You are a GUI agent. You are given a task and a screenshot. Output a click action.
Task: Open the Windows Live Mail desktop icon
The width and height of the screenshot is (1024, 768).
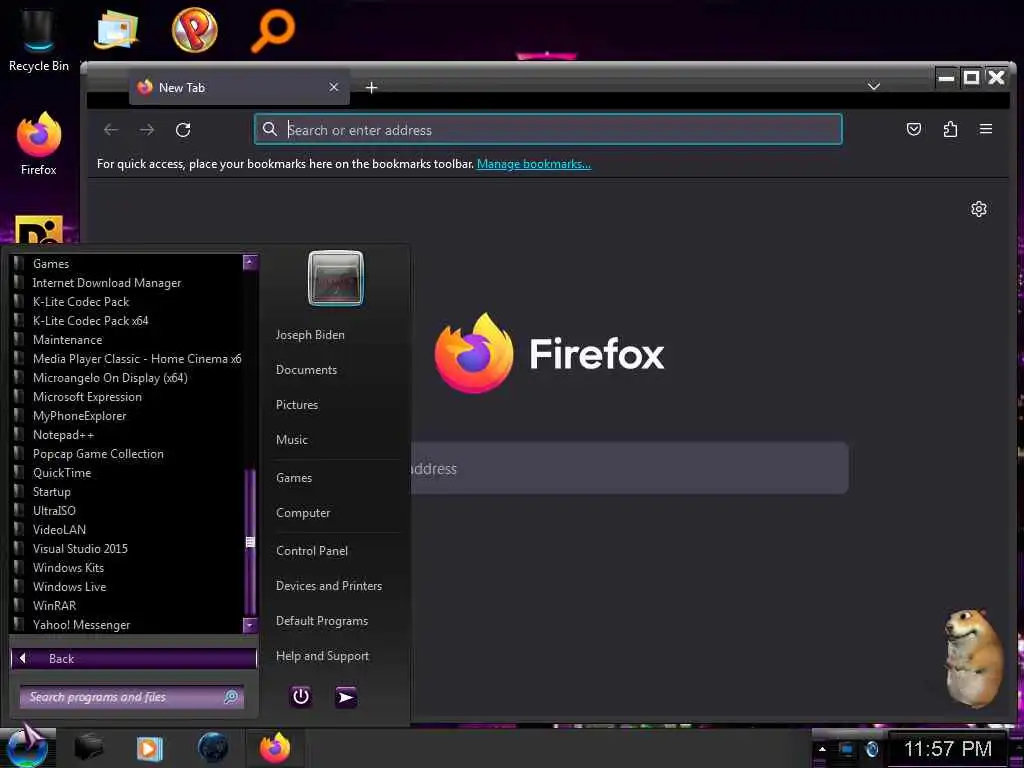116,30
